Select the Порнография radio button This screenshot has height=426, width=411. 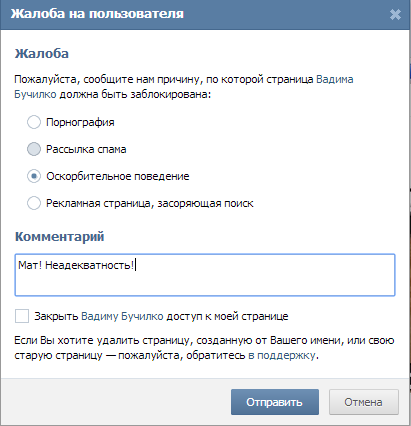(x=34, y=122)
